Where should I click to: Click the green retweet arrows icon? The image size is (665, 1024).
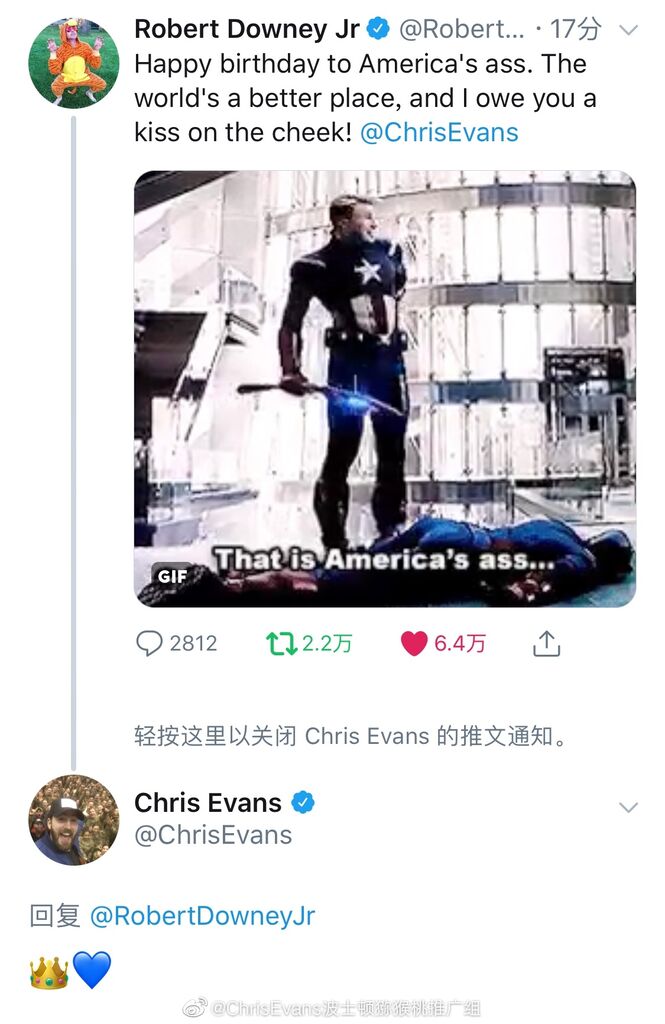tap(281, 643)
